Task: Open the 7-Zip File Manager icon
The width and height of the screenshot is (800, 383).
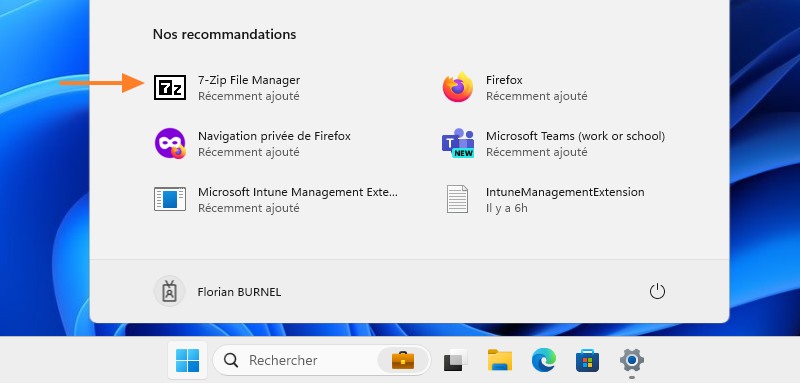Action: click(x=170, y=88)
